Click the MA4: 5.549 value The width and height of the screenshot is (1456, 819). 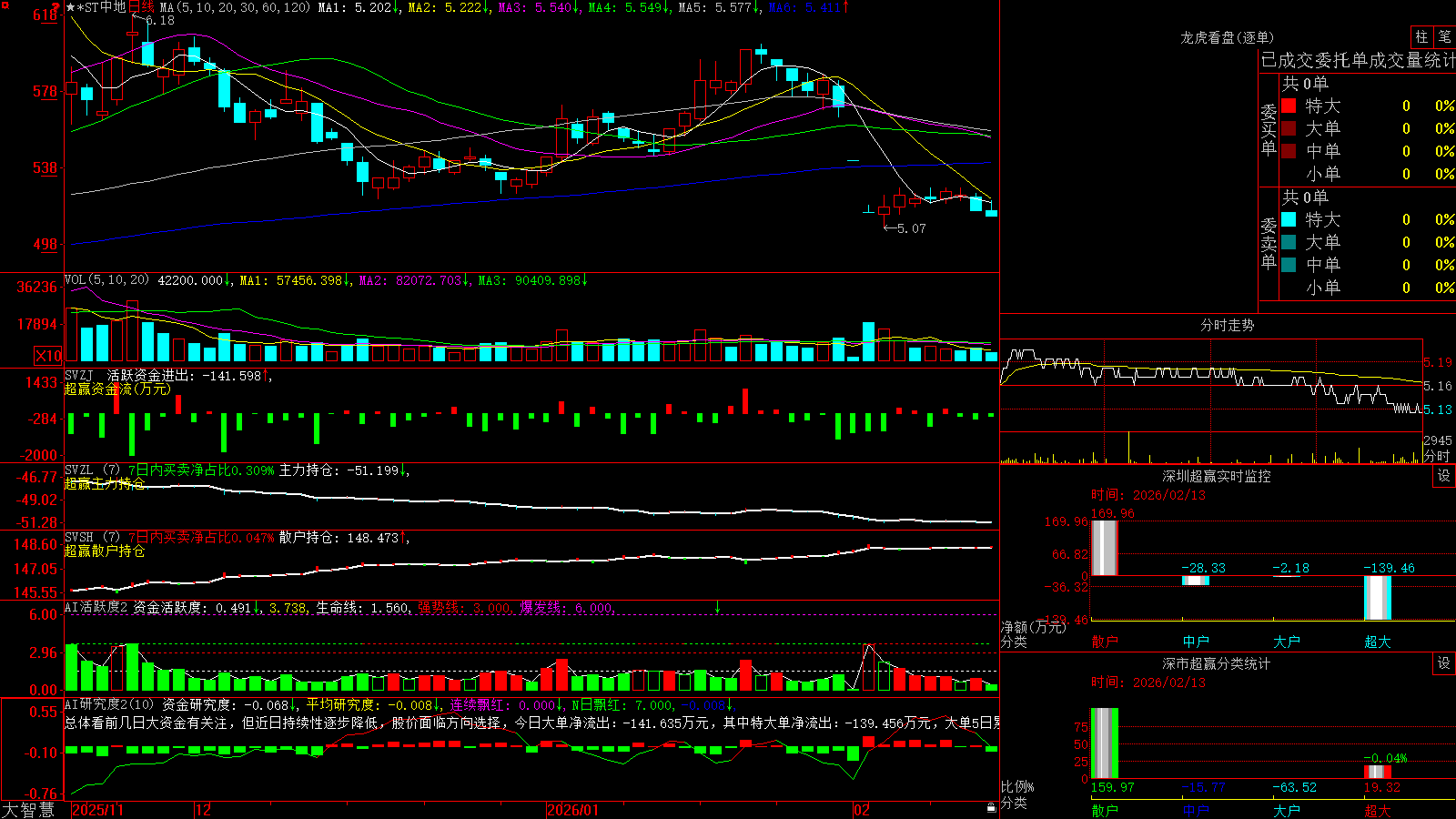pos(627,7)
